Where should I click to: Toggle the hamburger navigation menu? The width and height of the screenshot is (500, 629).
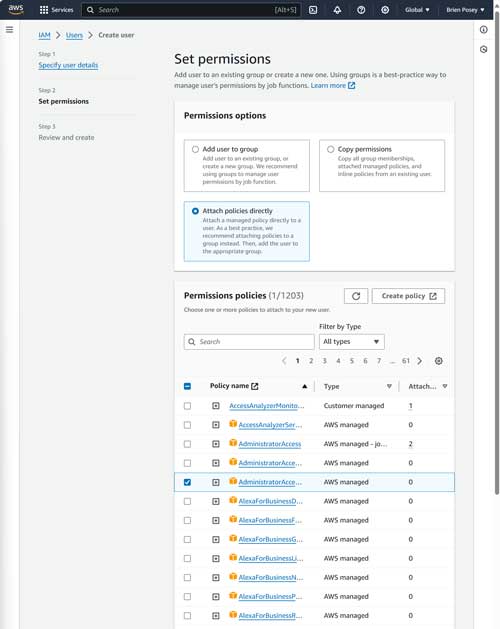[x=10, y=30]
